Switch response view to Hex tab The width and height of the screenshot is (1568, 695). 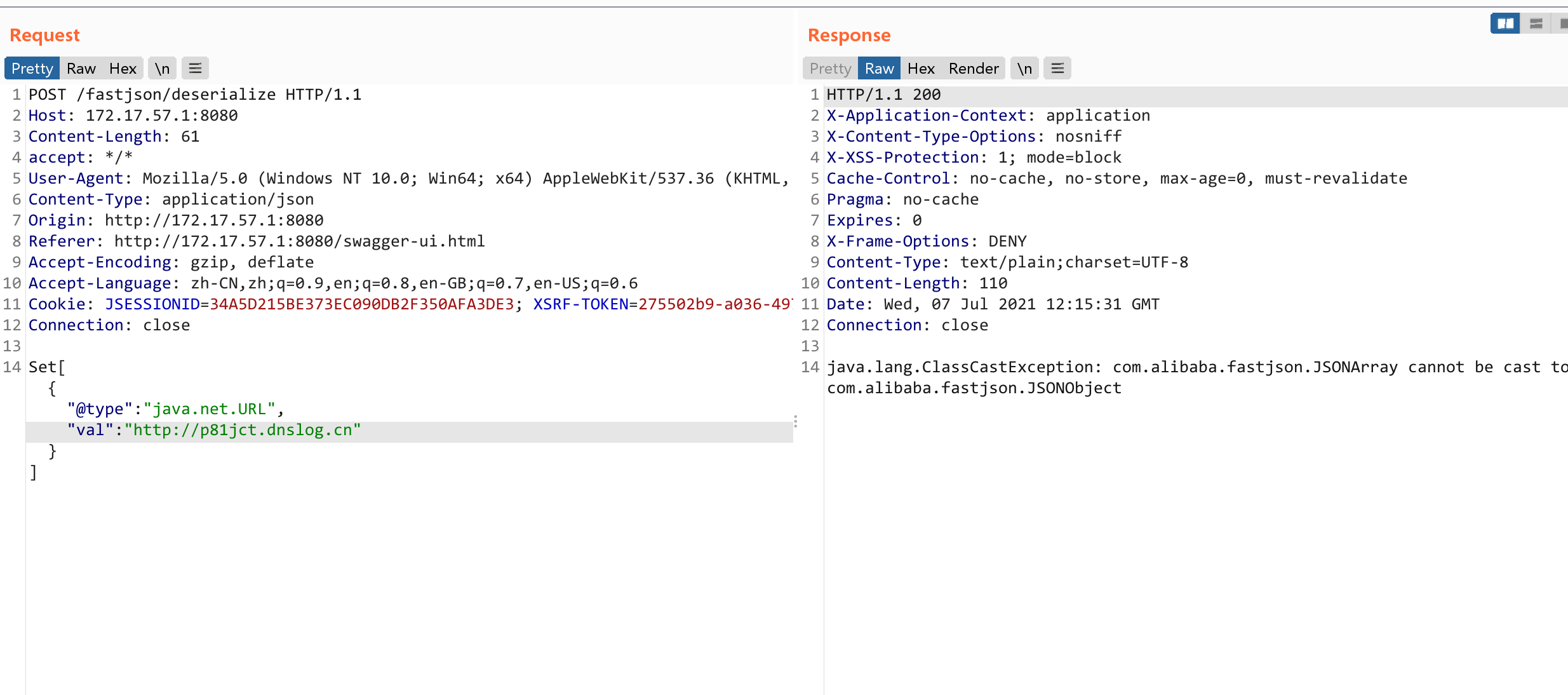920,69
